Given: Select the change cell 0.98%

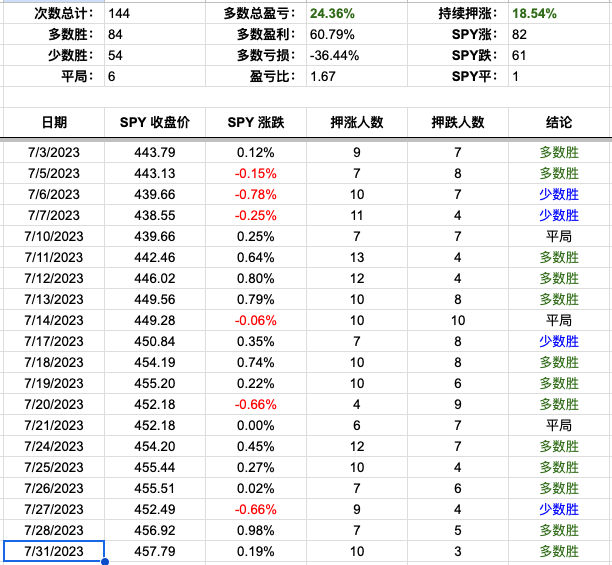Looking at the screenshot, I should click(x=256, y=531).
